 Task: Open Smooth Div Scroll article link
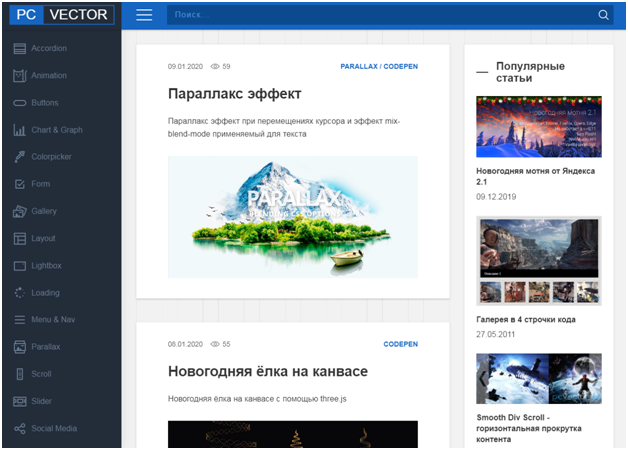point(529,429)
